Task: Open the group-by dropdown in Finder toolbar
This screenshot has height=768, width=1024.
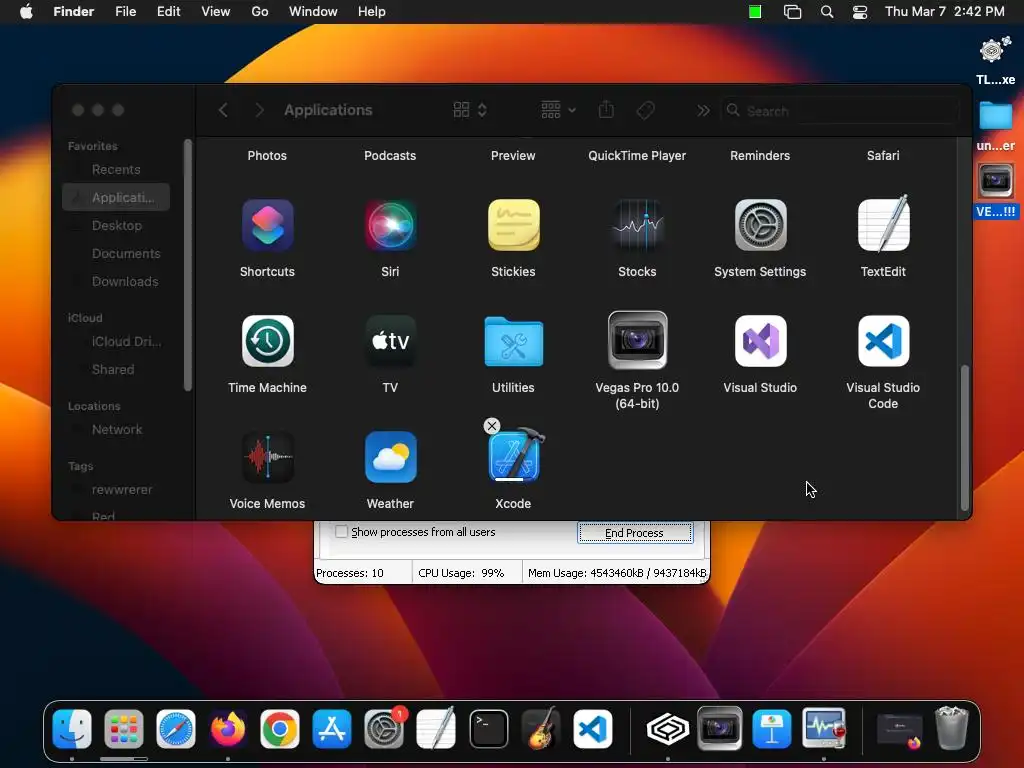Action: 558,110
